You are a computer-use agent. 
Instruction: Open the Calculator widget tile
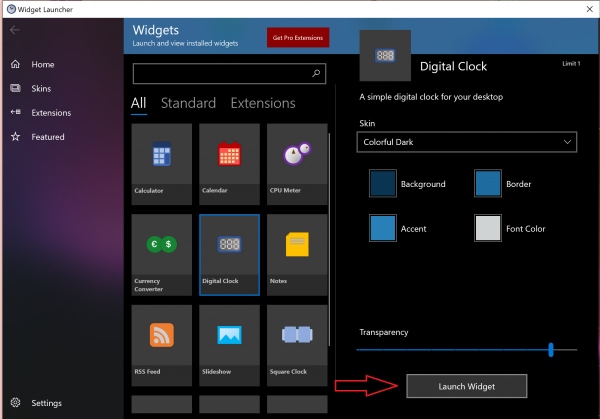pos(161,164)
